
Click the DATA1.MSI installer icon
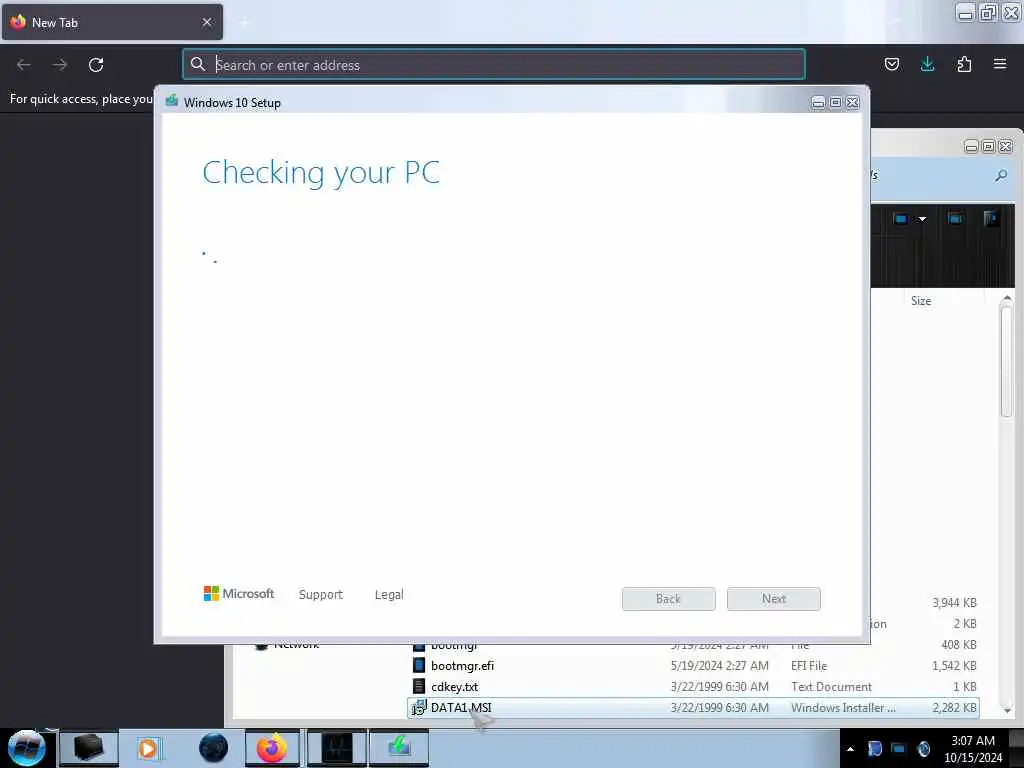point(419,707)
